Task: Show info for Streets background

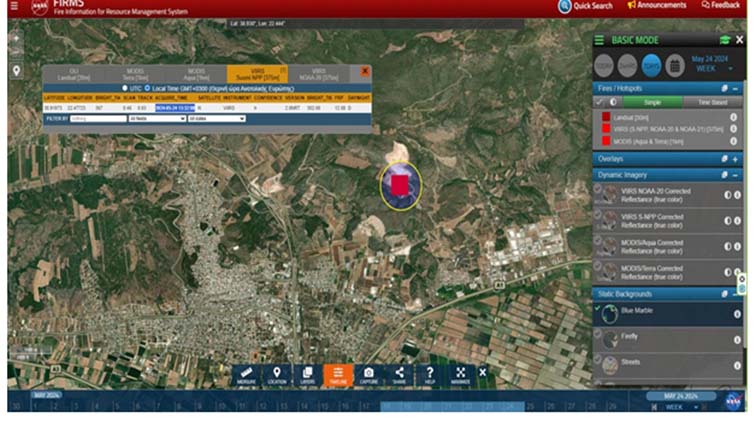Action: pos(737,366)
